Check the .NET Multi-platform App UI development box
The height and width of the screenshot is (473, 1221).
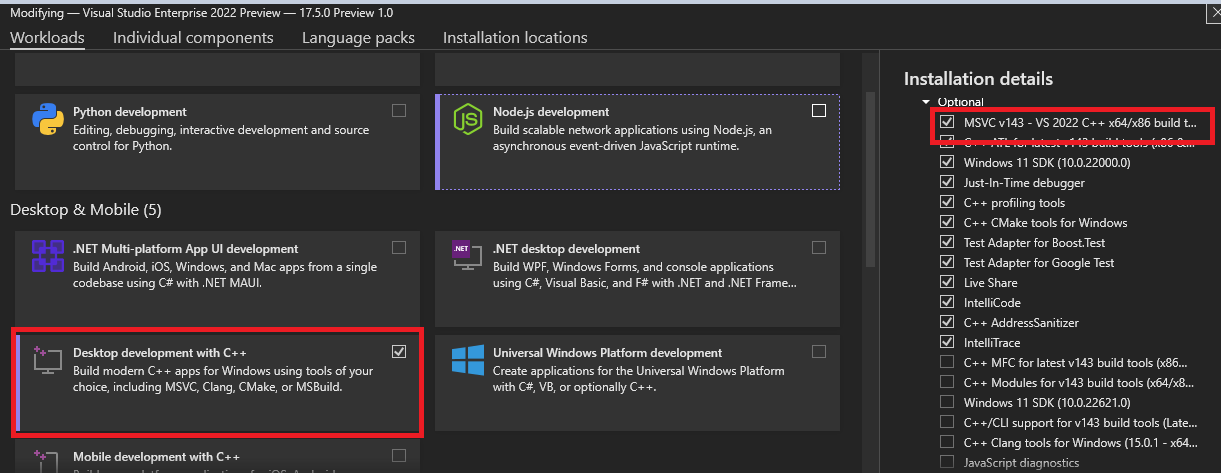(399, 248)
